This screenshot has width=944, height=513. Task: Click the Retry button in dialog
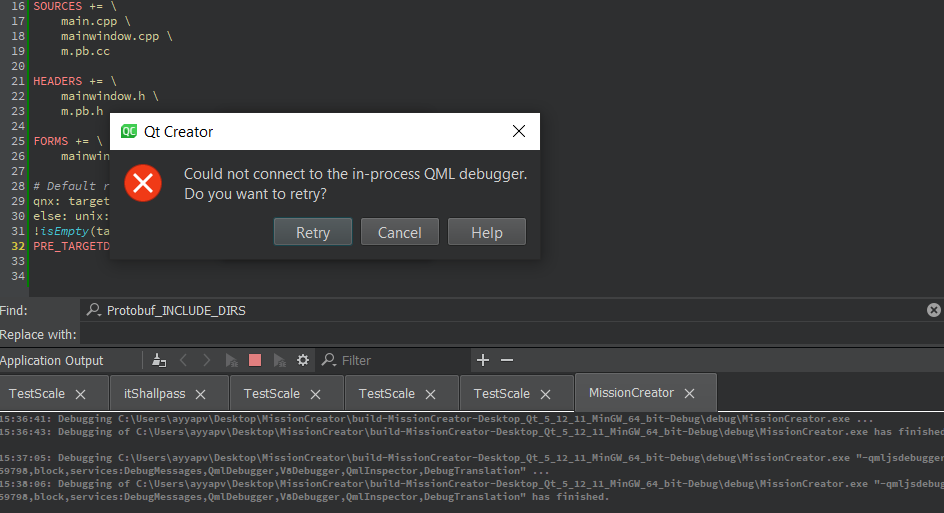[313, 232]
